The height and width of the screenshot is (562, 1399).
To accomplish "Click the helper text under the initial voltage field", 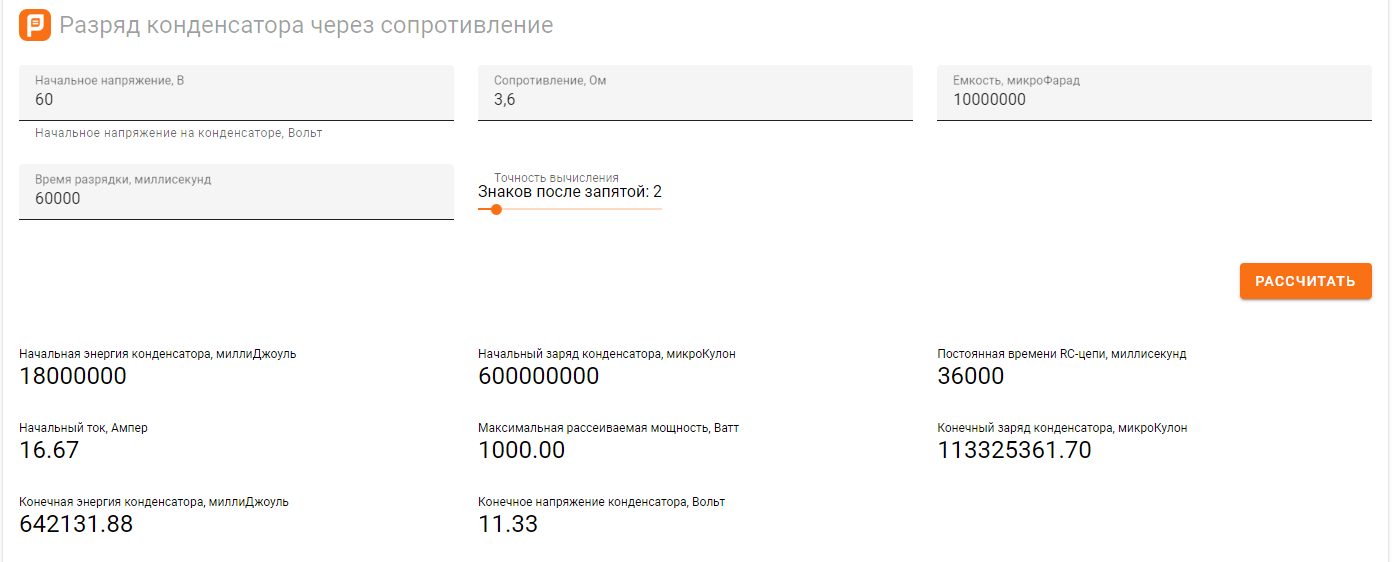I will coord(178,133).
